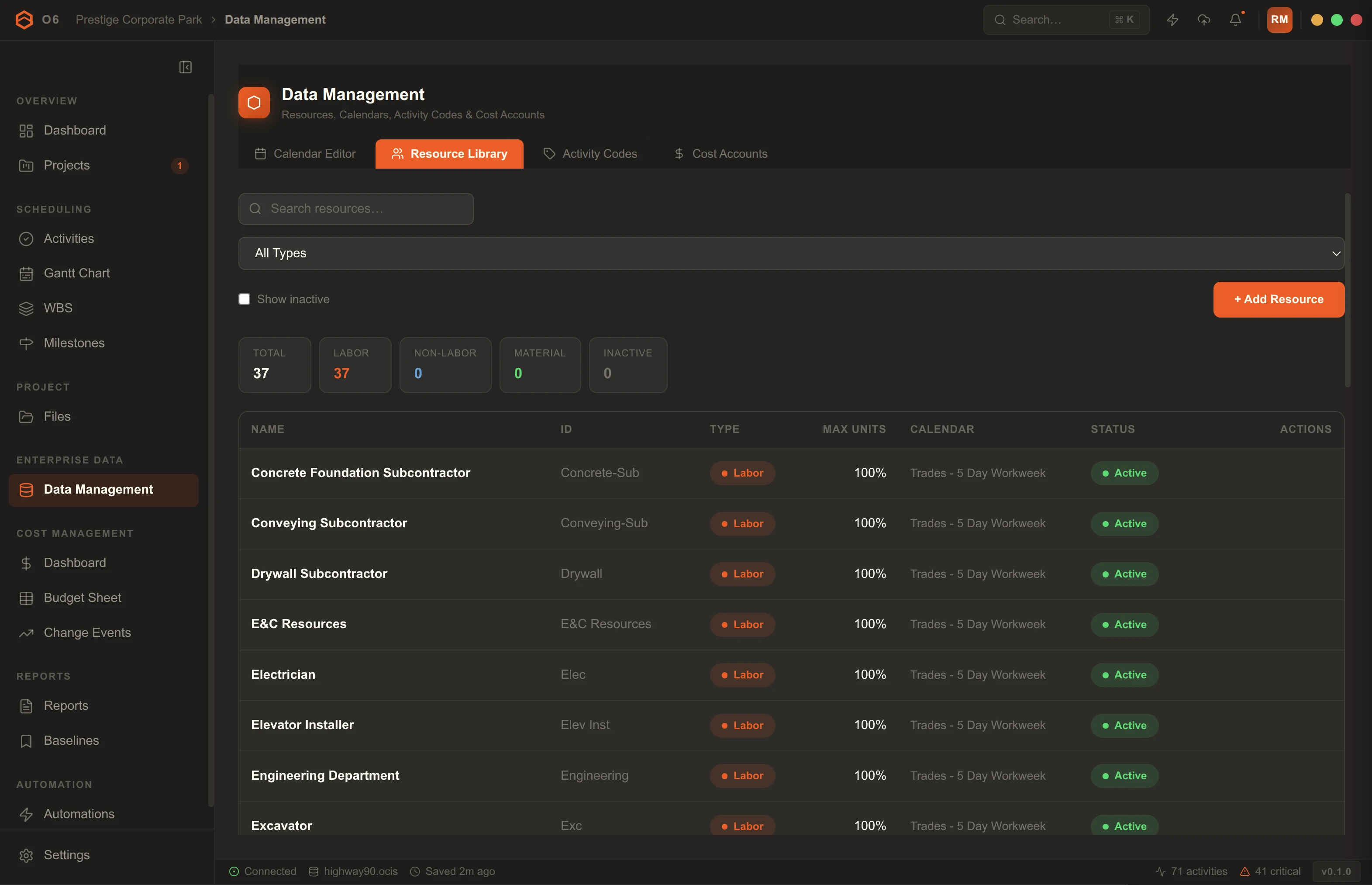
Task: Click the Gantt Chart calendar icon
Action: [26, 273]
